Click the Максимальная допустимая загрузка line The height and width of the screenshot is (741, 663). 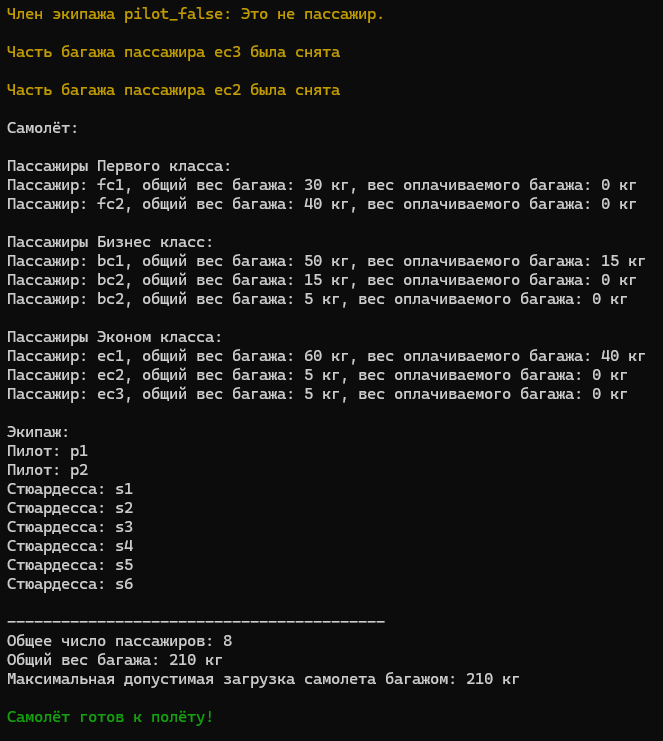pos(263,679)
